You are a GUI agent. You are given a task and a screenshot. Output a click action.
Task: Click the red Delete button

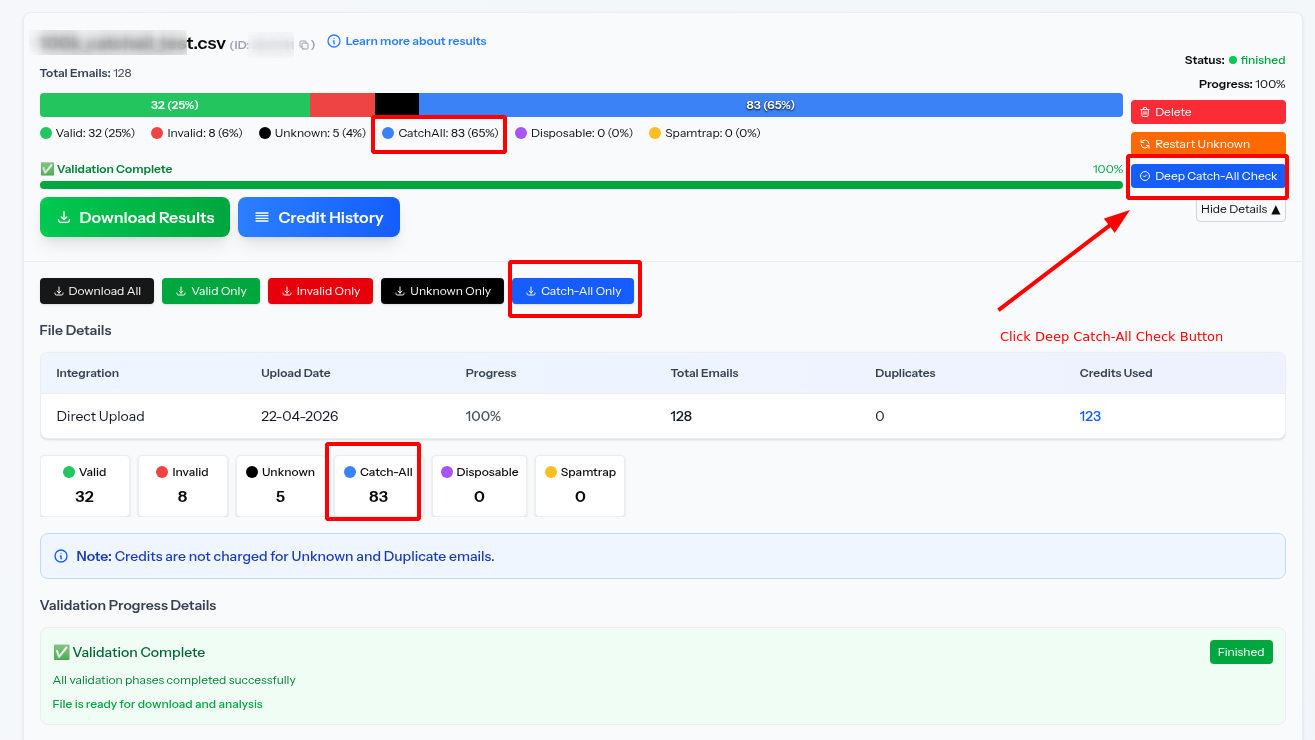(1208, 112)
